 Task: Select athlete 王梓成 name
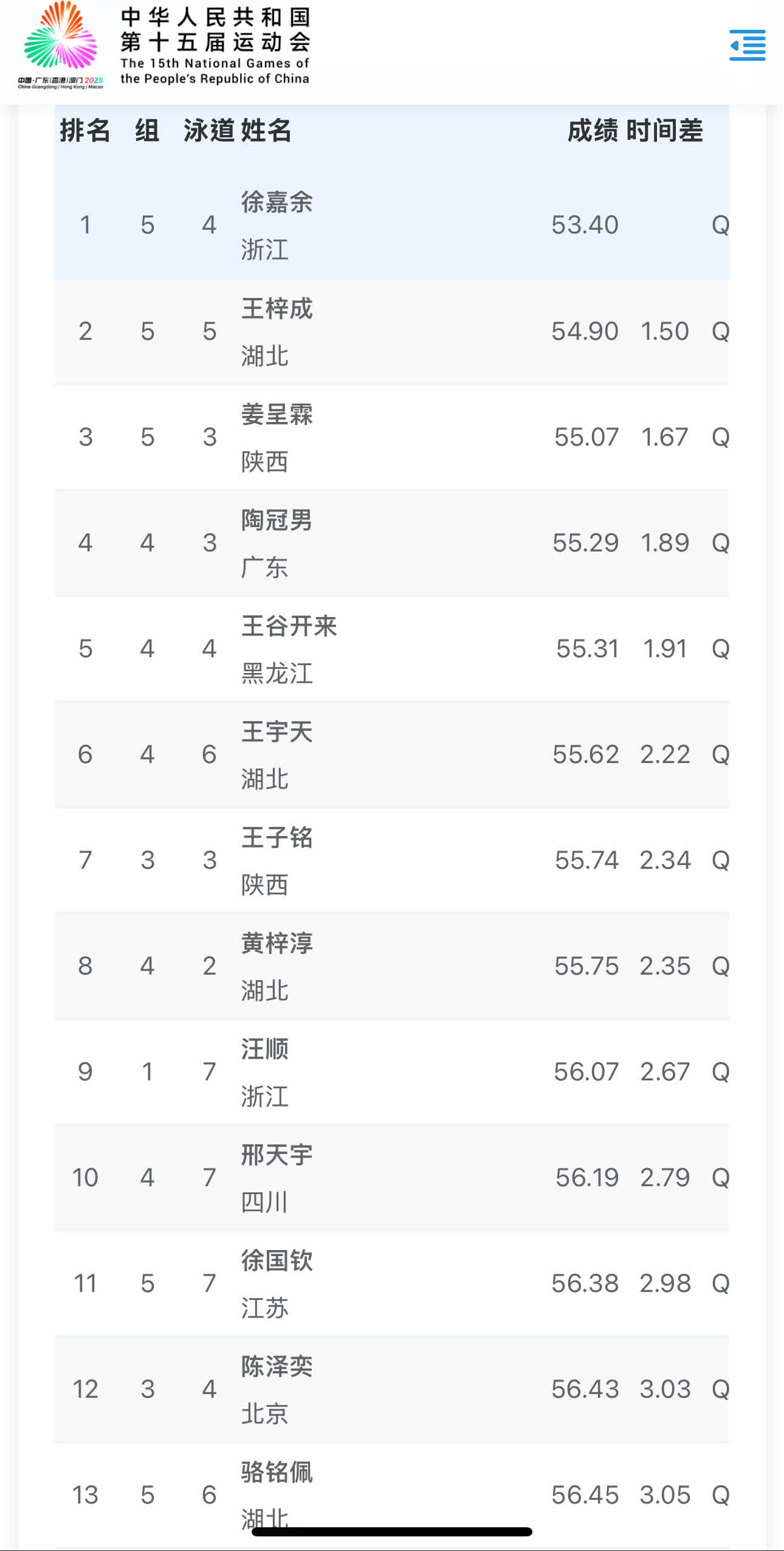click(277, 309)
